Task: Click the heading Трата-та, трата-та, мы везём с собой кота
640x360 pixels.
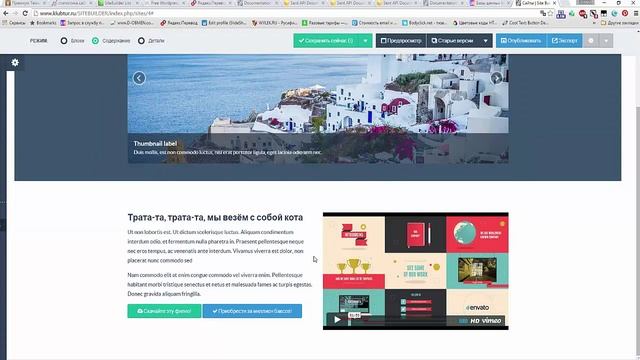Action: click(x=215, y=218)
